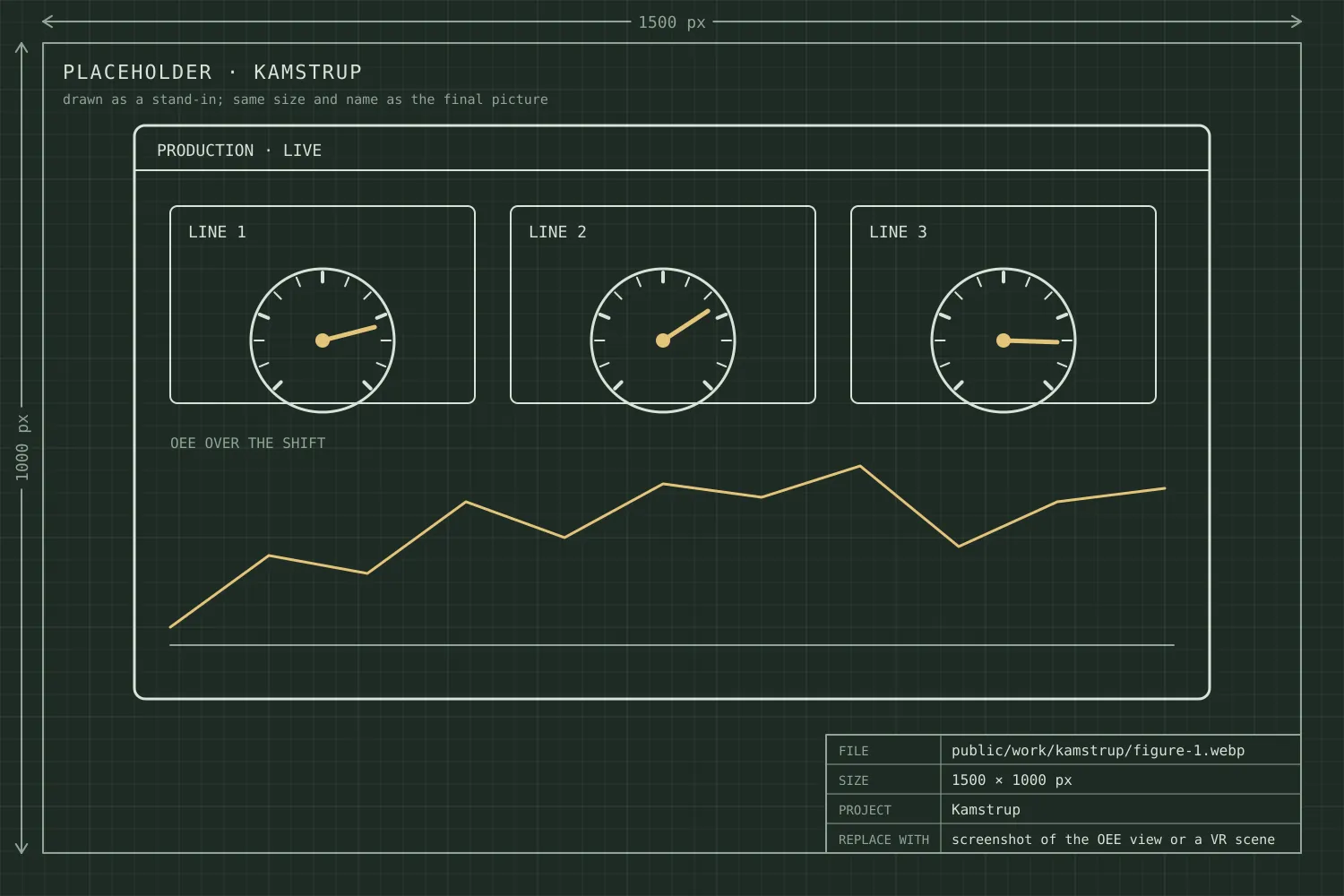Click 'screenshot of the OEE view or a VR scene'
1344x896 pixels.
(x=1113, y=840)
